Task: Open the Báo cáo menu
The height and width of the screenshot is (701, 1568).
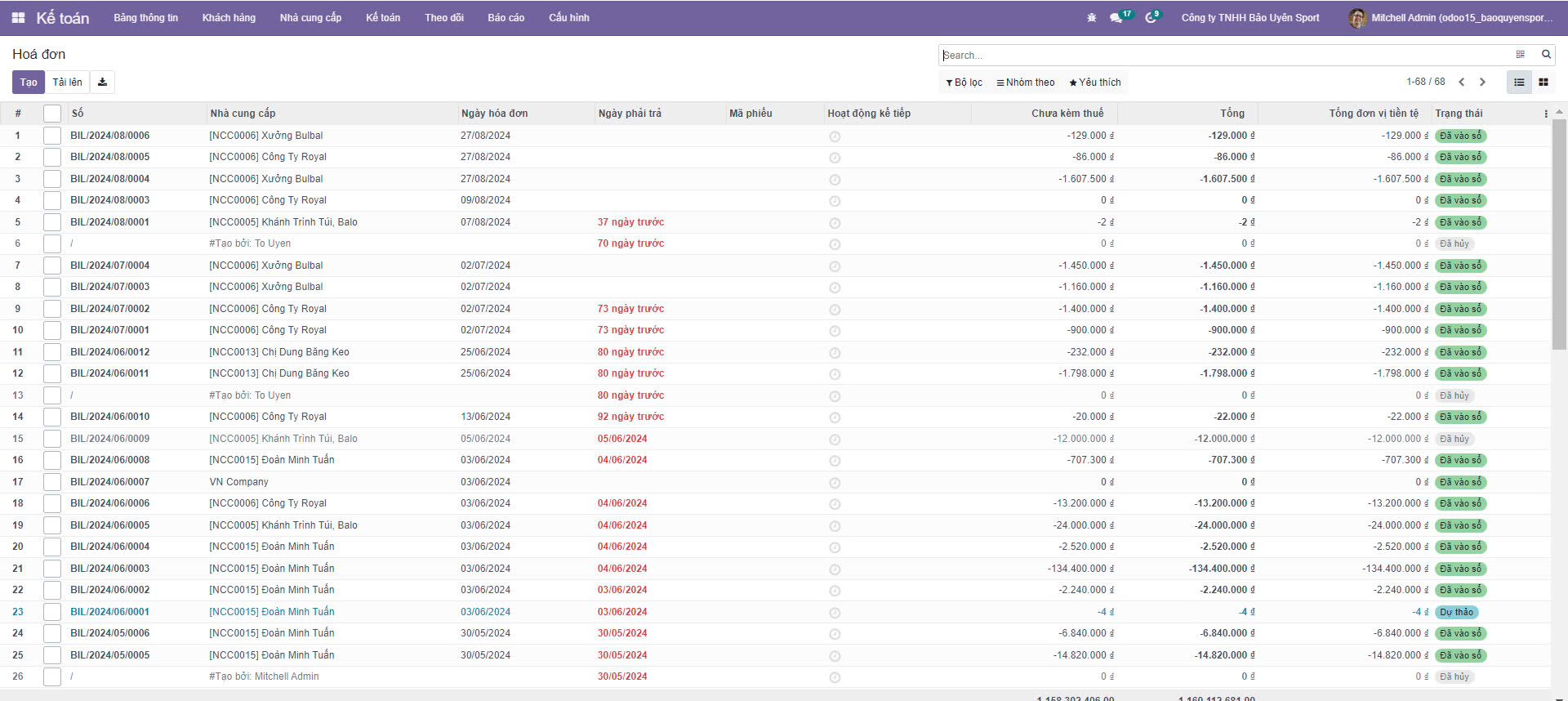Action: (x=506, y=17)
